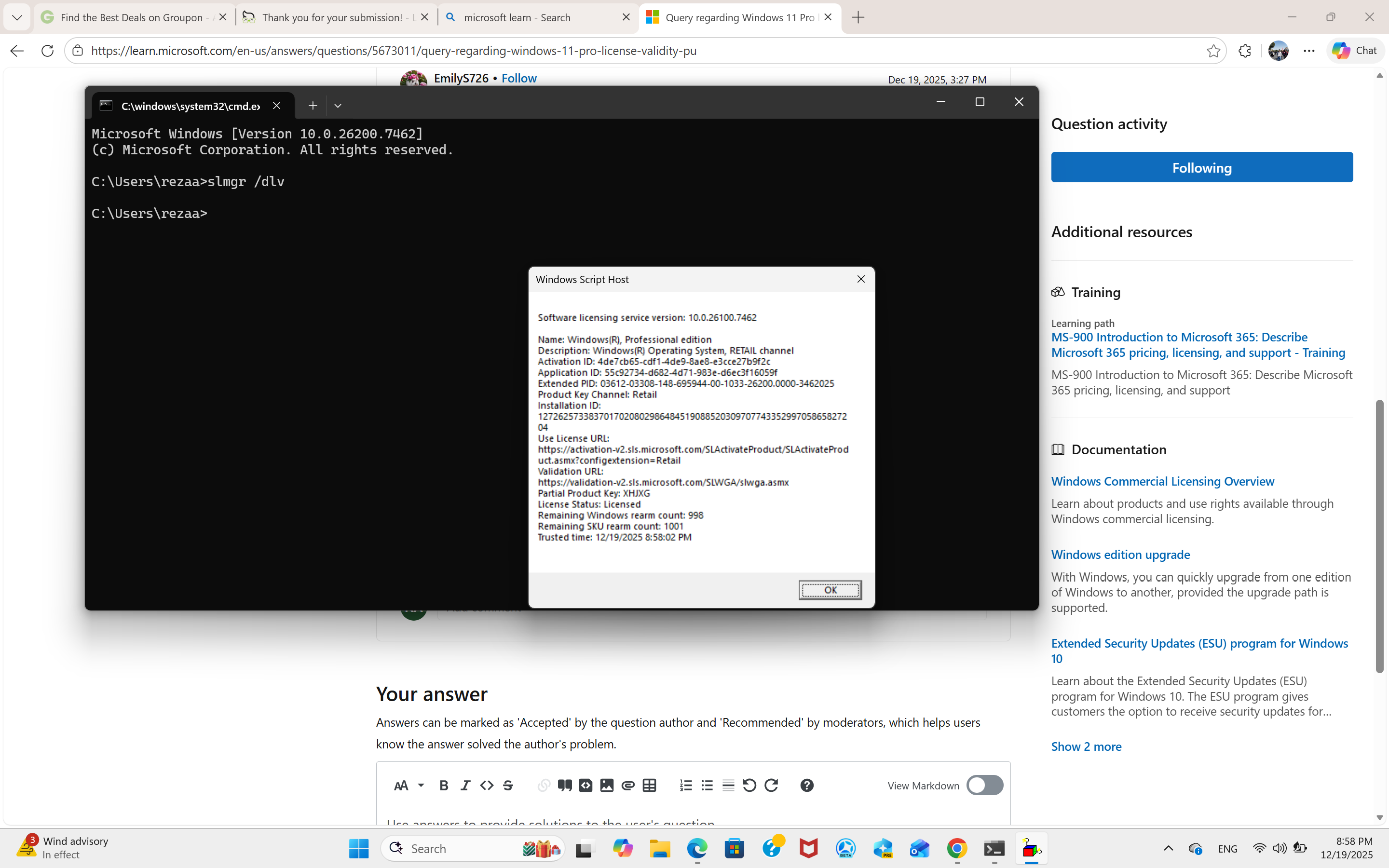Apply italic formatting in answer editor
Image resolution: width=1389 pixels, height=868 pixels.
click(465, 786)
